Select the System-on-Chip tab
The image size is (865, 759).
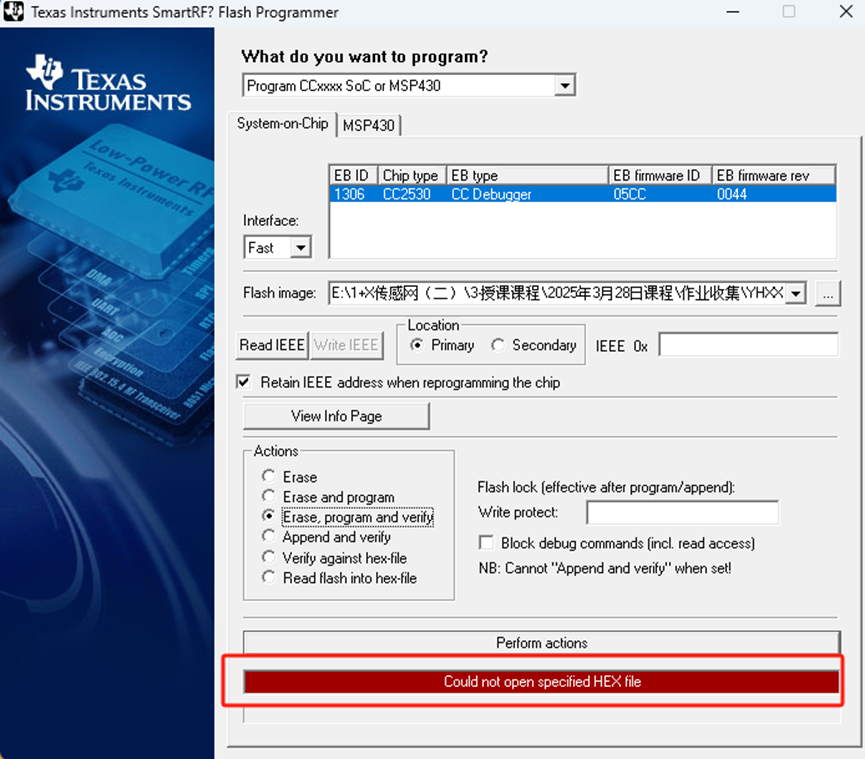point(282,124)
